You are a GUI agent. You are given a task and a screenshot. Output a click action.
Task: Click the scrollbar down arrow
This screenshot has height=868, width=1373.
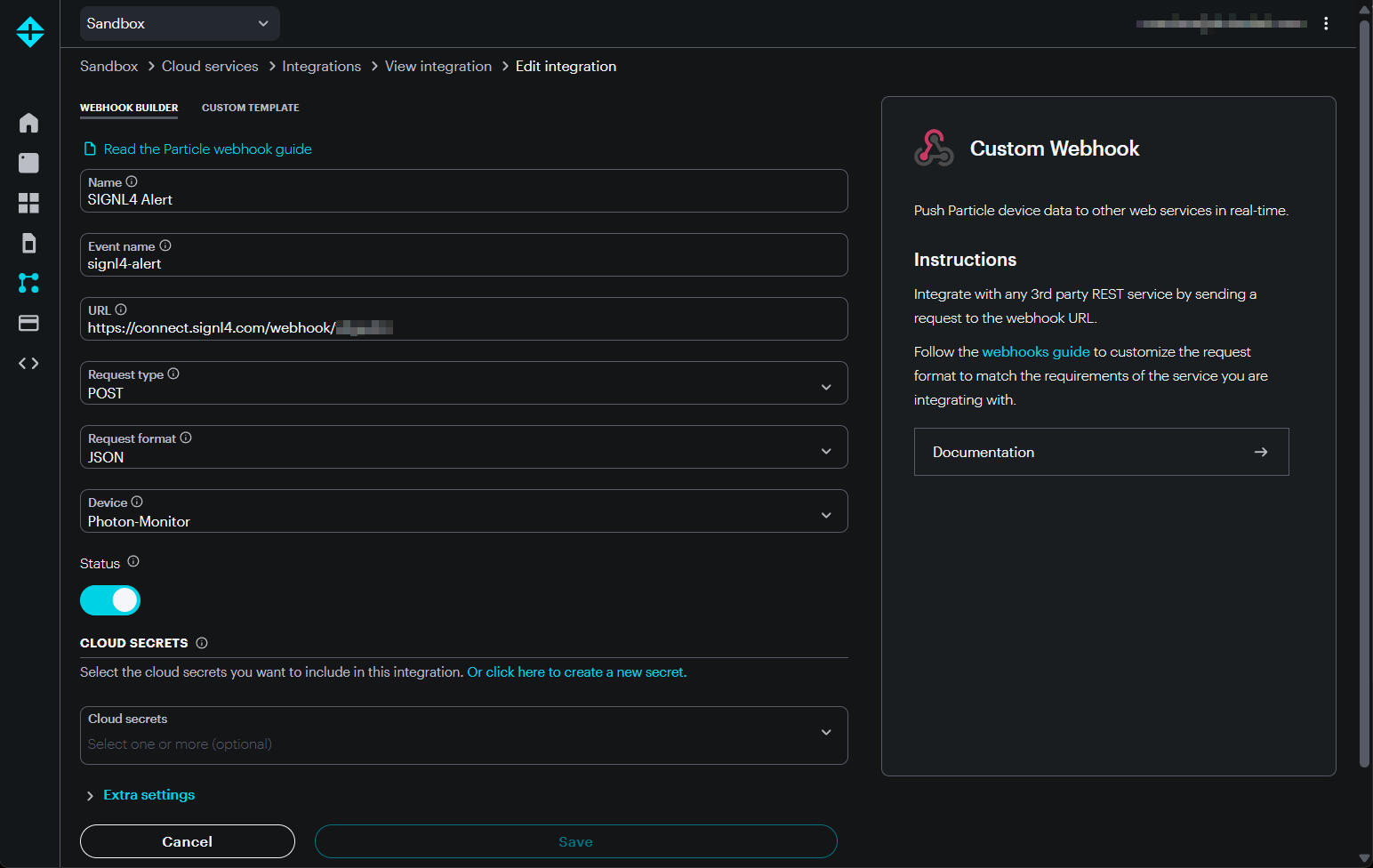click(1364, 859)
